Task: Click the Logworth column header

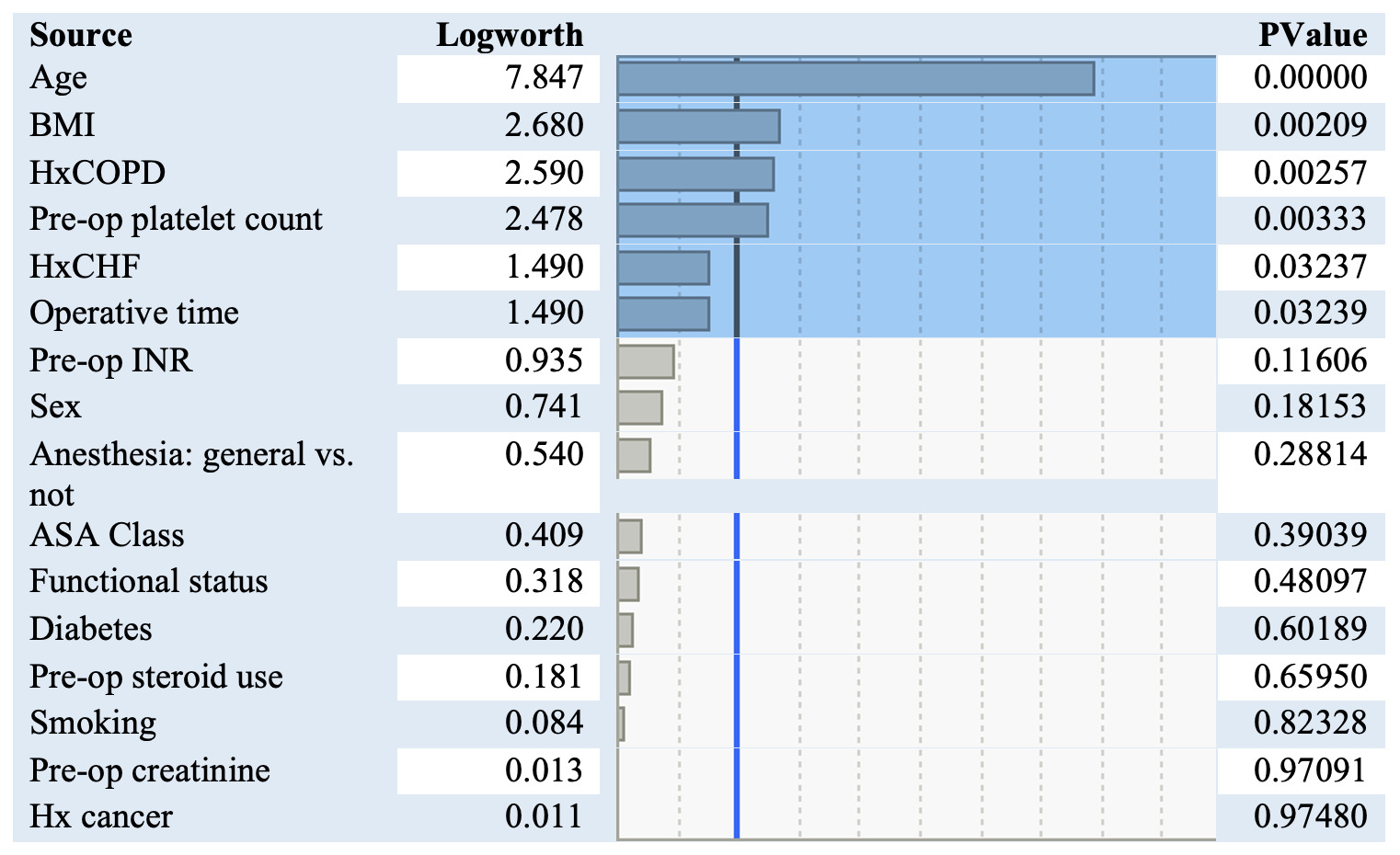Action: tap(510, 35)
